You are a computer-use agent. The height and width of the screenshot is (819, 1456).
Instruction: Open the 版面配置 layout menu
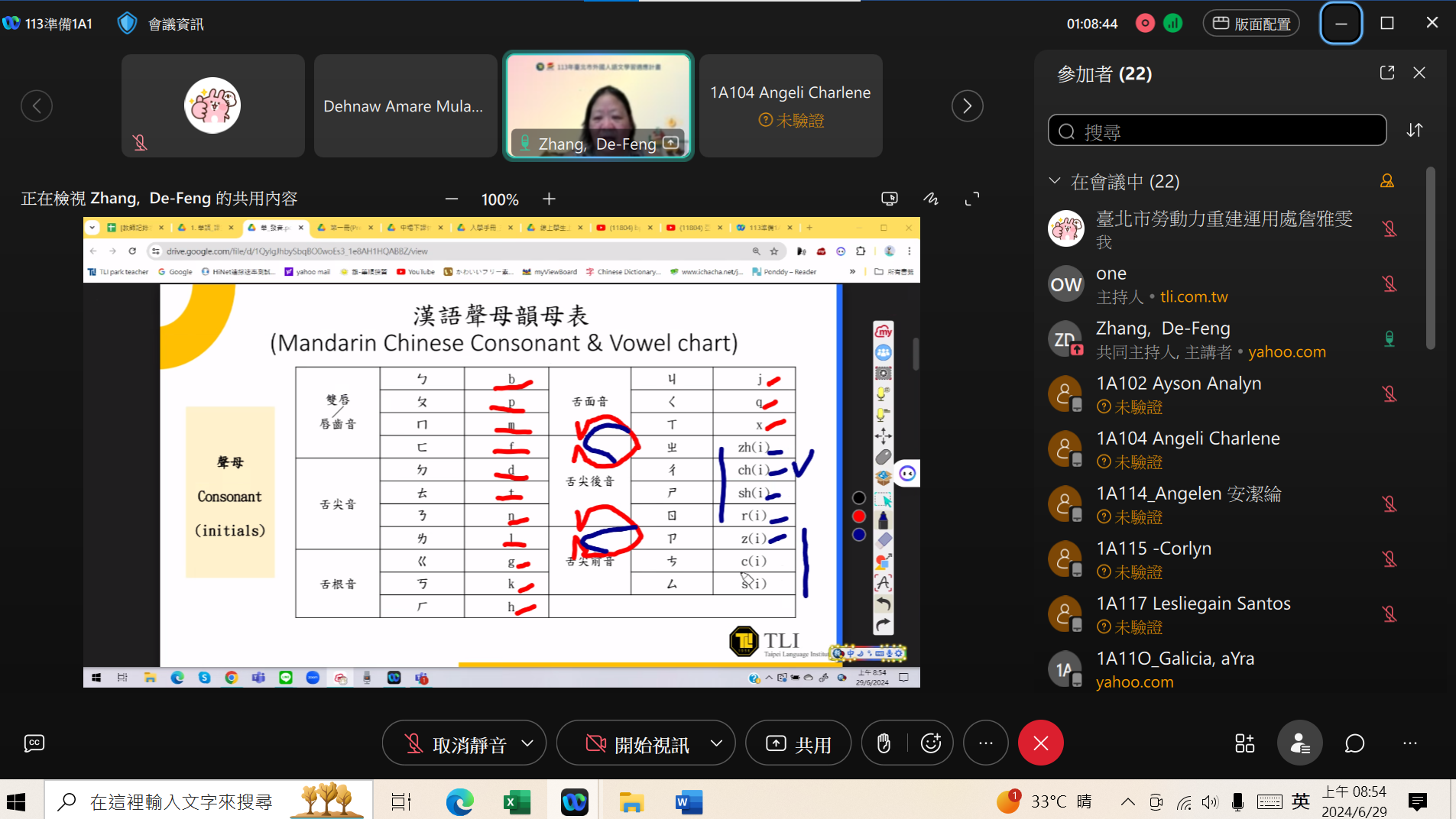[x=1251, y=24]
